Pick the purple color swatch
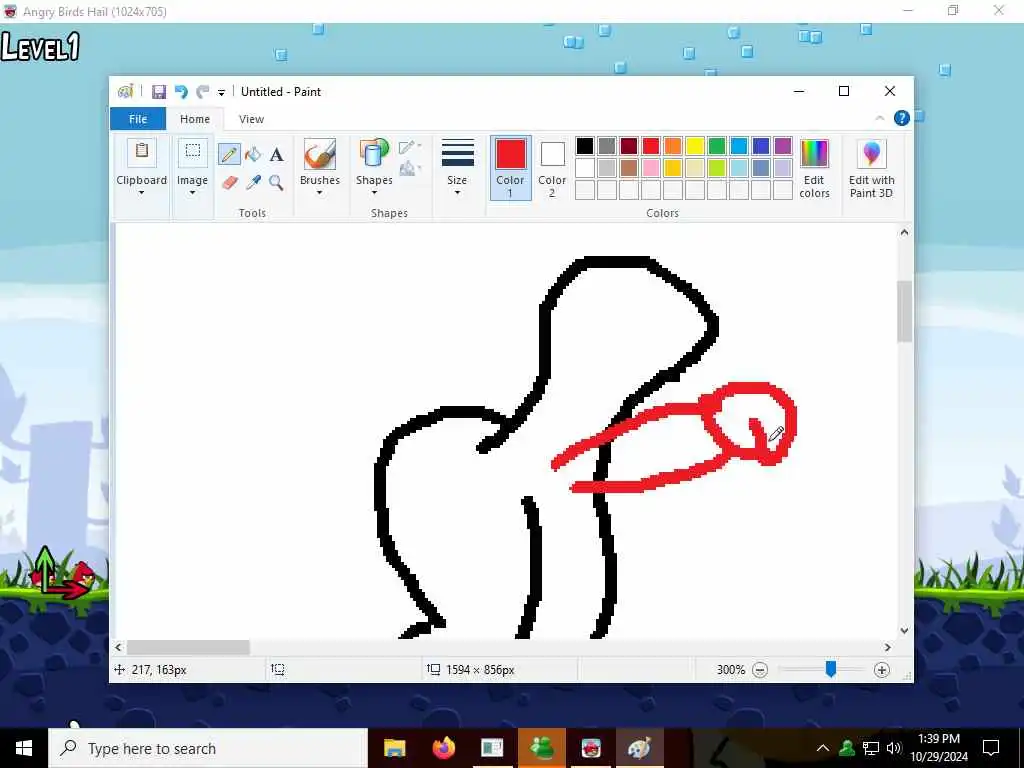Image resolution: width=1024 pixels, height=768 pixels. [782, 146]
